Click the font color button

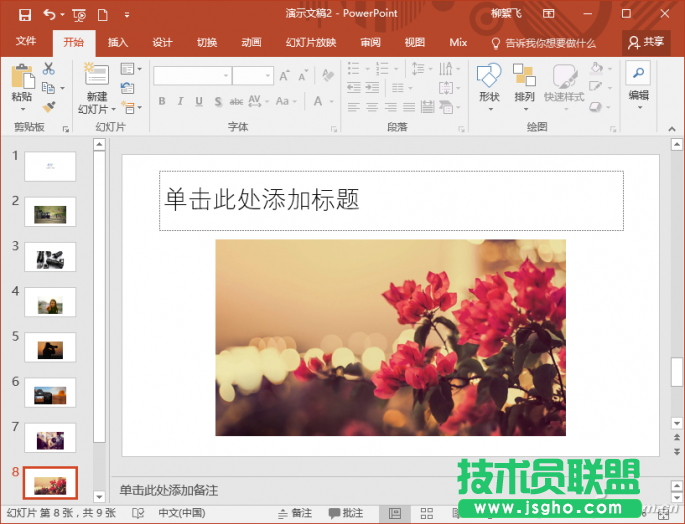[318, 102]
